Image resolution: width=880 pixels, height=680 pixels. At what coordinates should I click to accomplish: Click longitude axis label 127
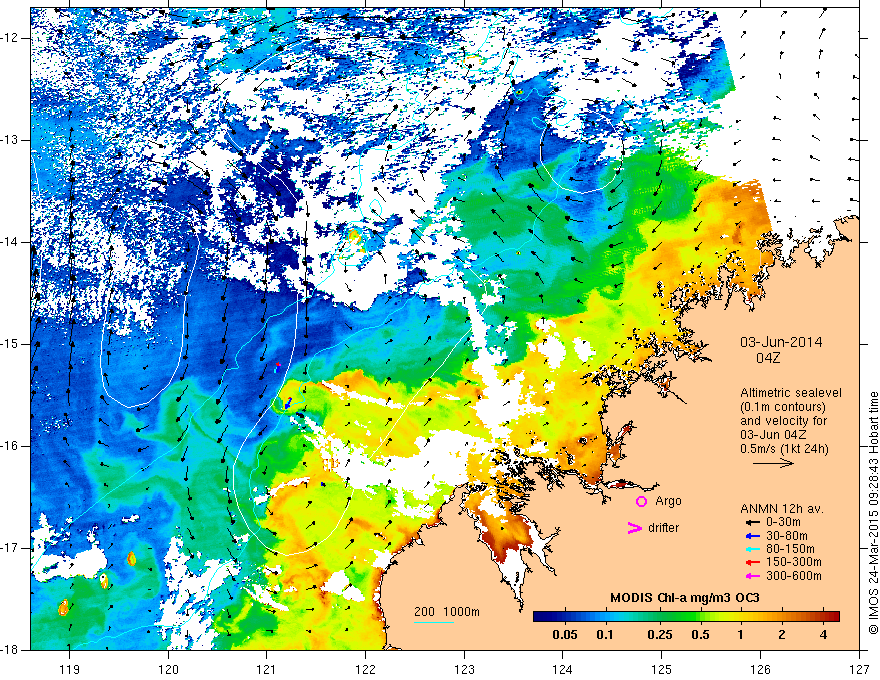pyautogui.click(x=859, y=669)
